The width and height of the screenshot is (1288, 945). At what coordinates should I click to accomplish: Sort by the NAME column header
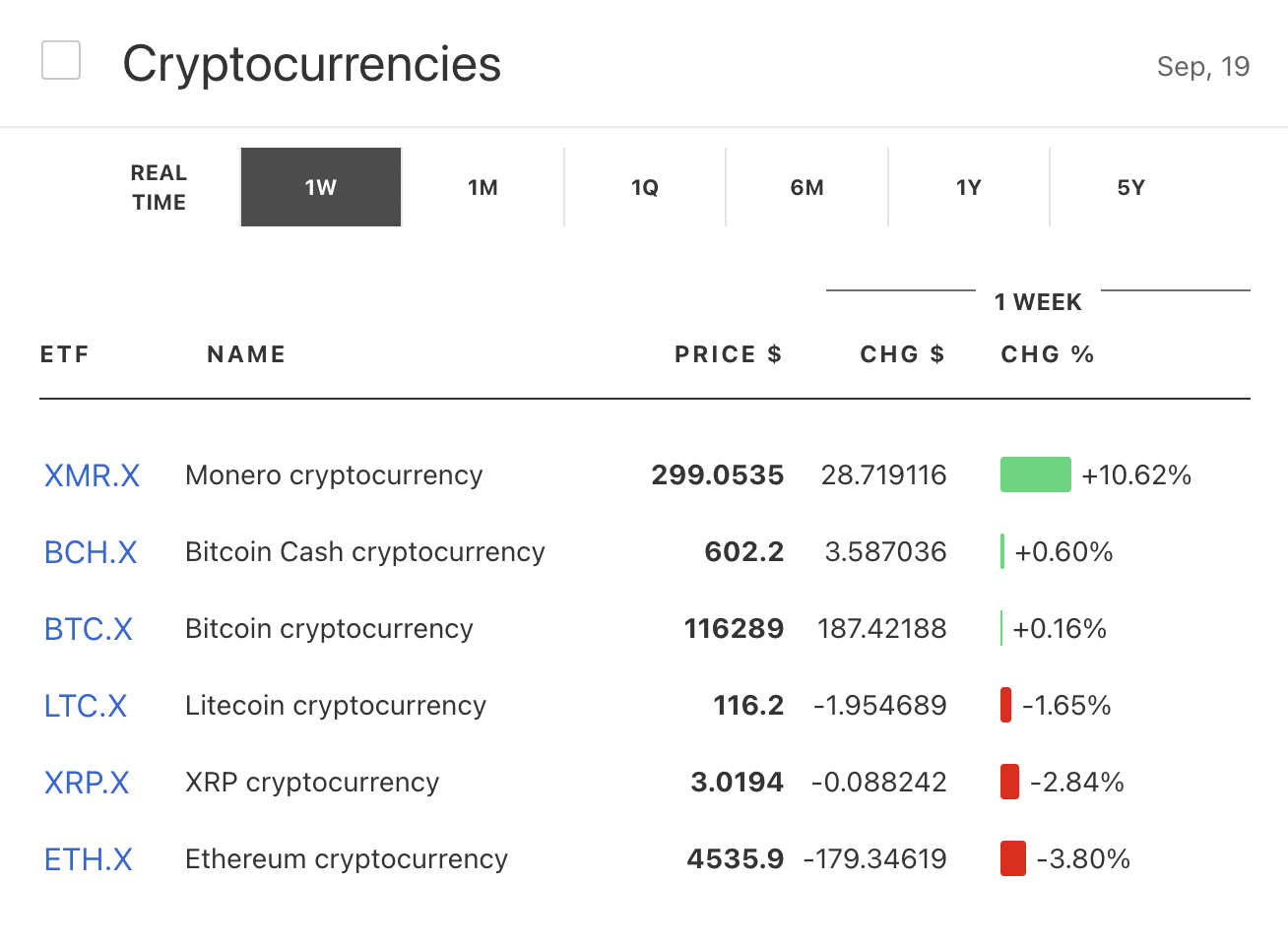click(246, 354)
